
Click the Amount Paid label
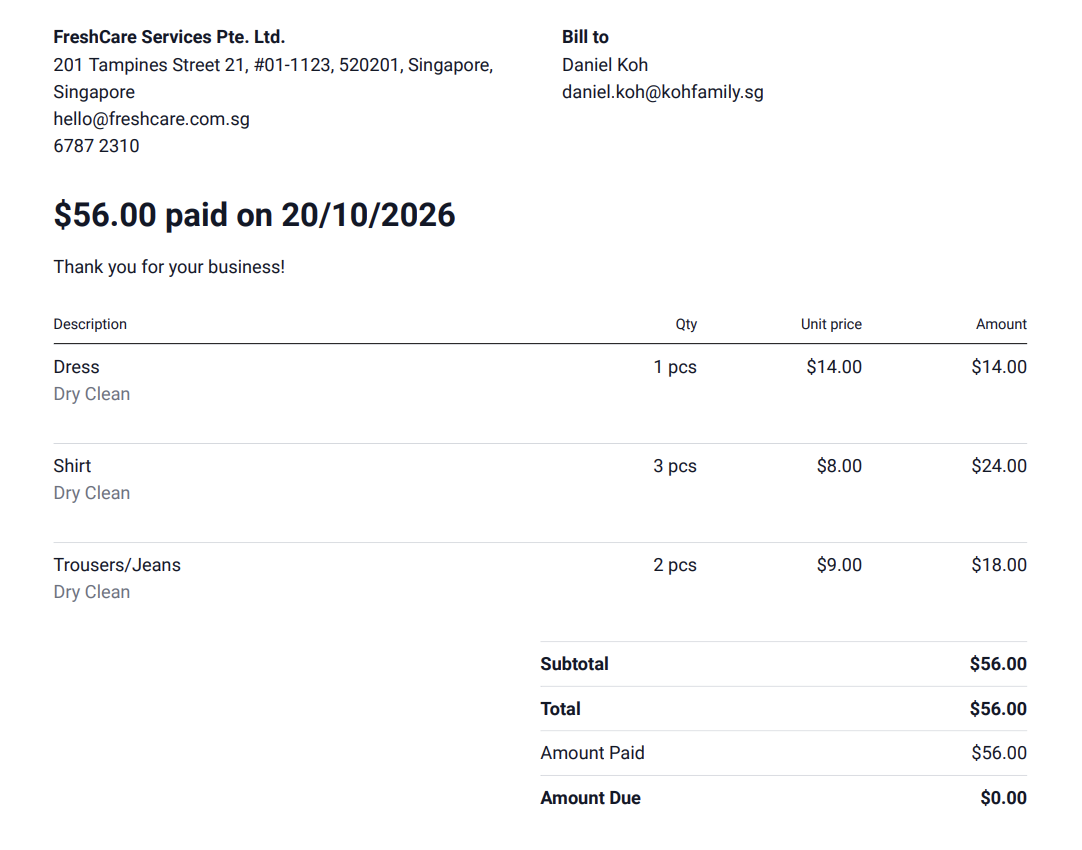(593, 753)
